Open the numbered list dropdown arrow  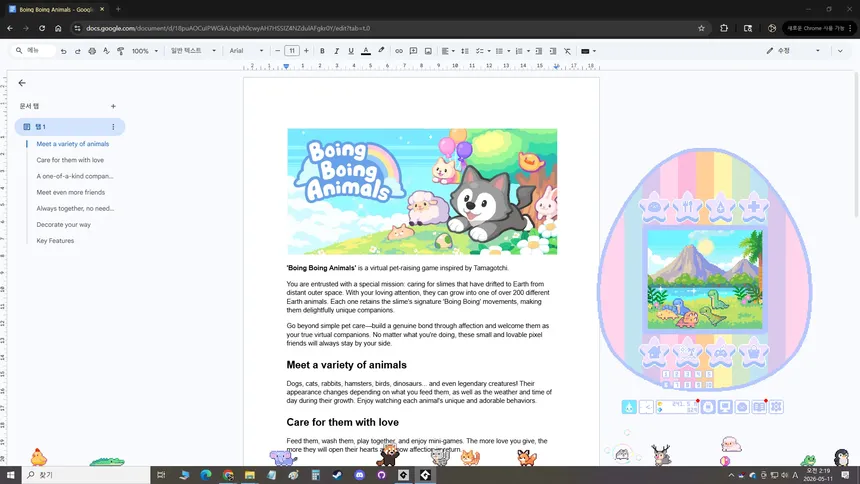coord(528,51)
